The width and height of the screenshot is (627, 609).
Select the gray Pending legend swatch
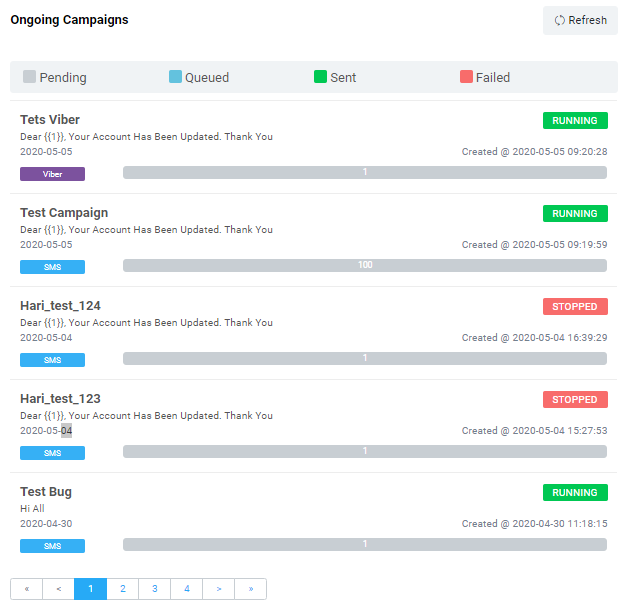(29, 77)
